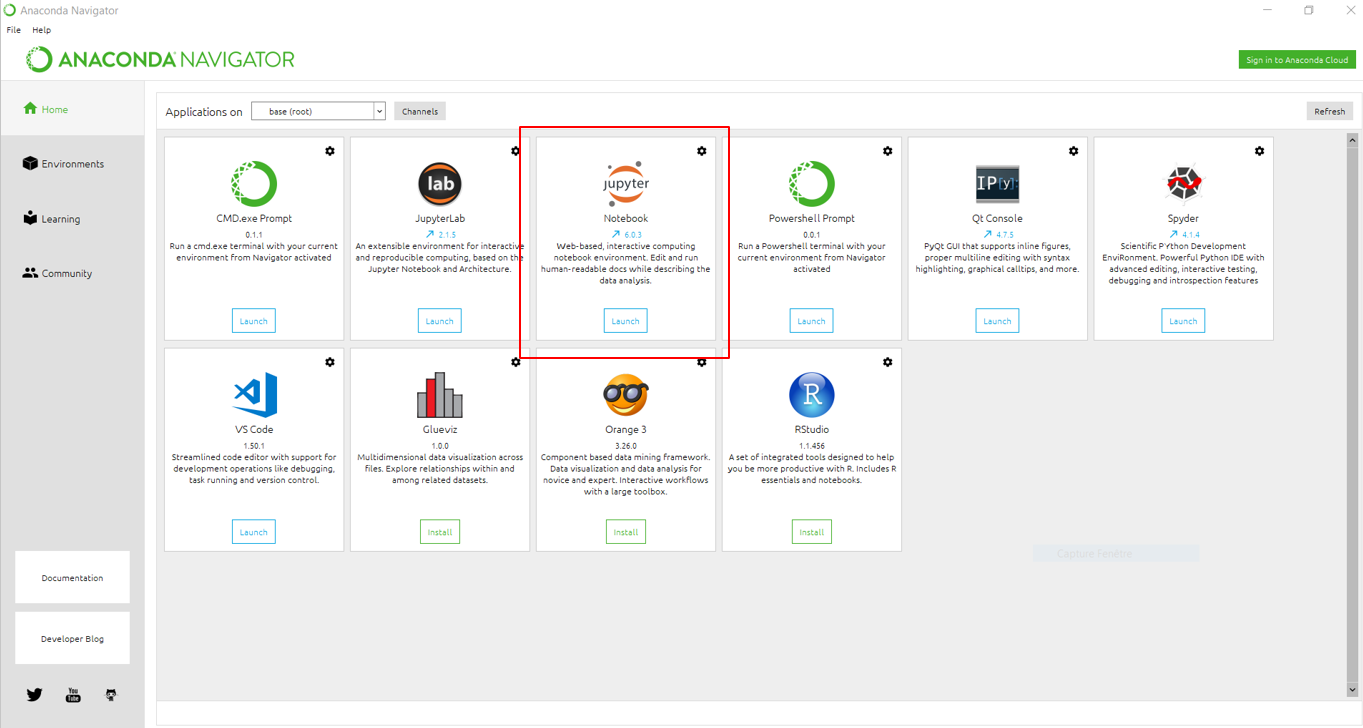
Task: Click the scrollbar down arrow
Action: [1353, 690]
